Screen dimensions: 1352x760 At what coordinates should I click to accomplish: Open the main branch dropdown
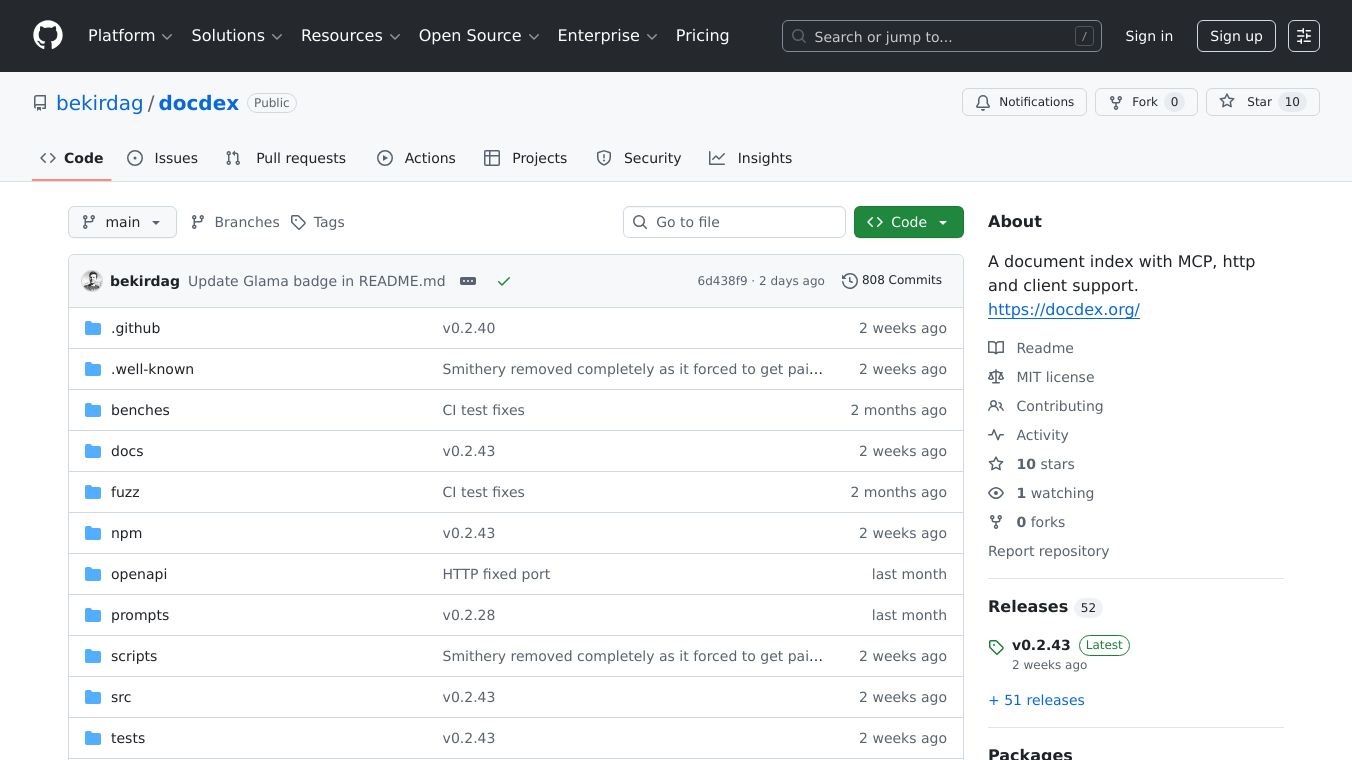pyautogui.click(x=122, y=222)
